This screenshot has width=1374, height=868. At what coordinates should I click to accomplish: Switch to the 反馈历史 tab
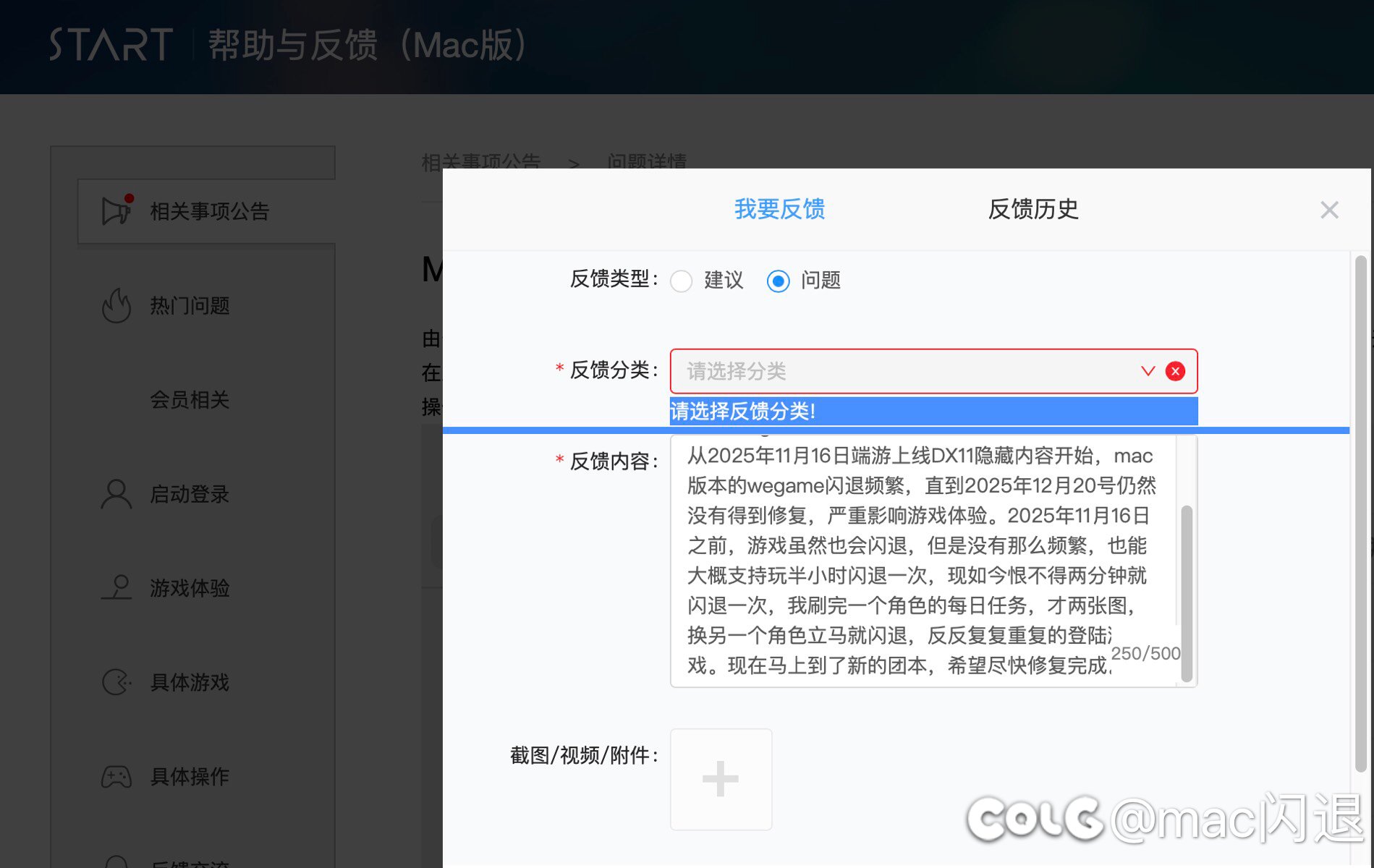tap(1032, 209)
